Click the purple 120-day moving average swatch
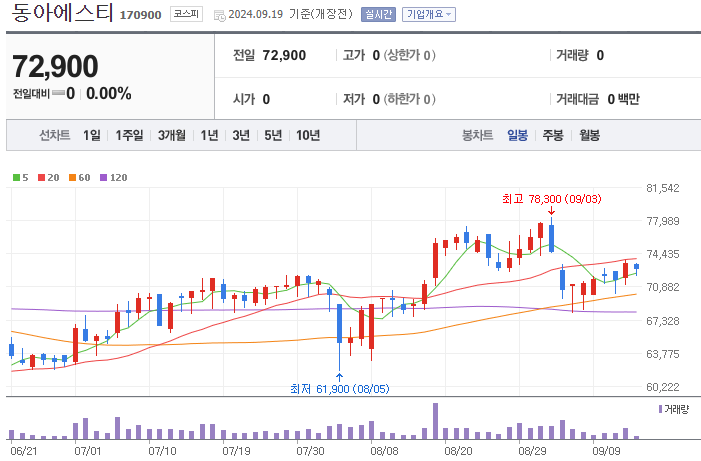This screenshot has width=701, height=461. pos(104,178)
